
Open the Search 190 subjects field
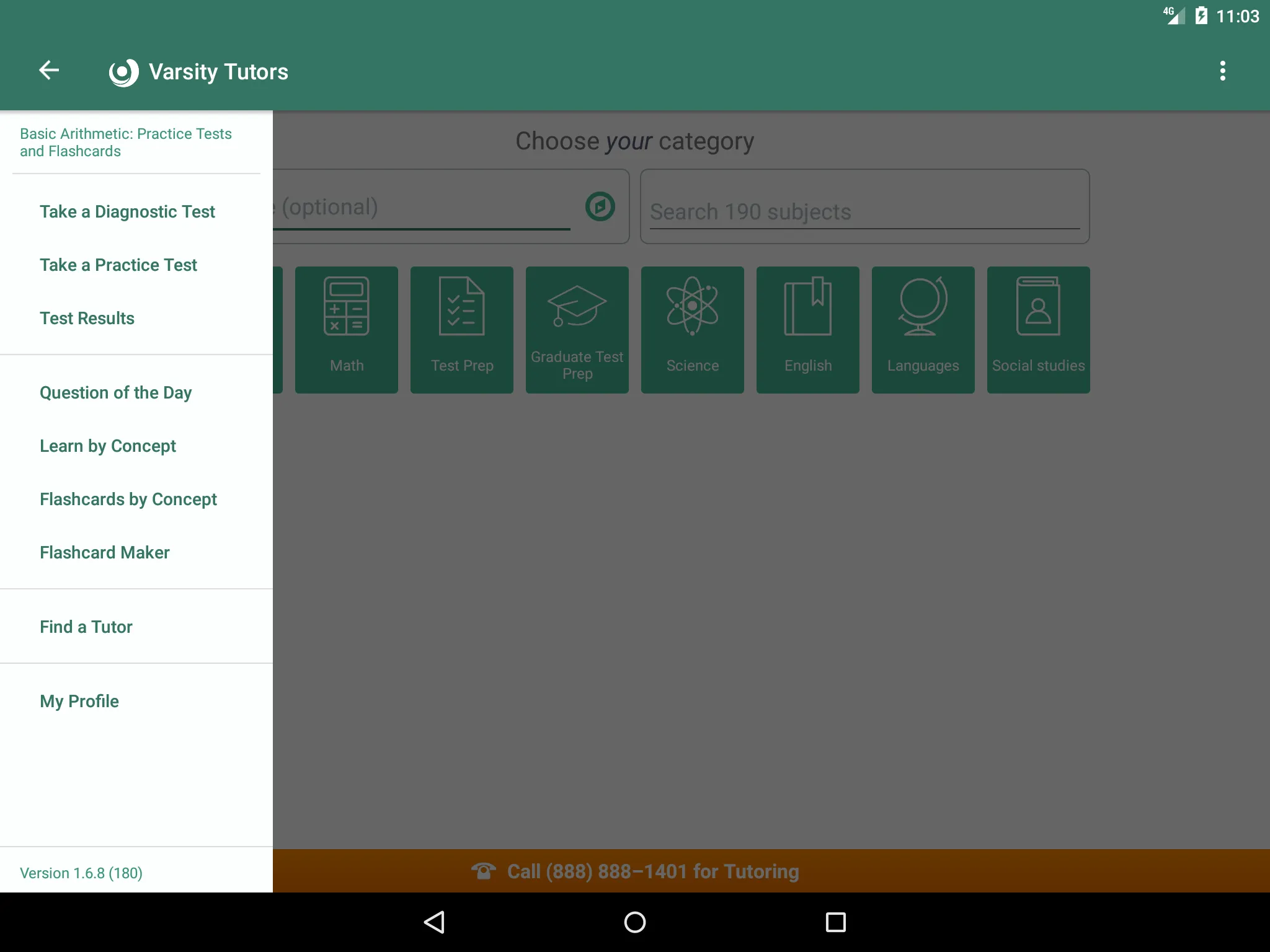863,210
